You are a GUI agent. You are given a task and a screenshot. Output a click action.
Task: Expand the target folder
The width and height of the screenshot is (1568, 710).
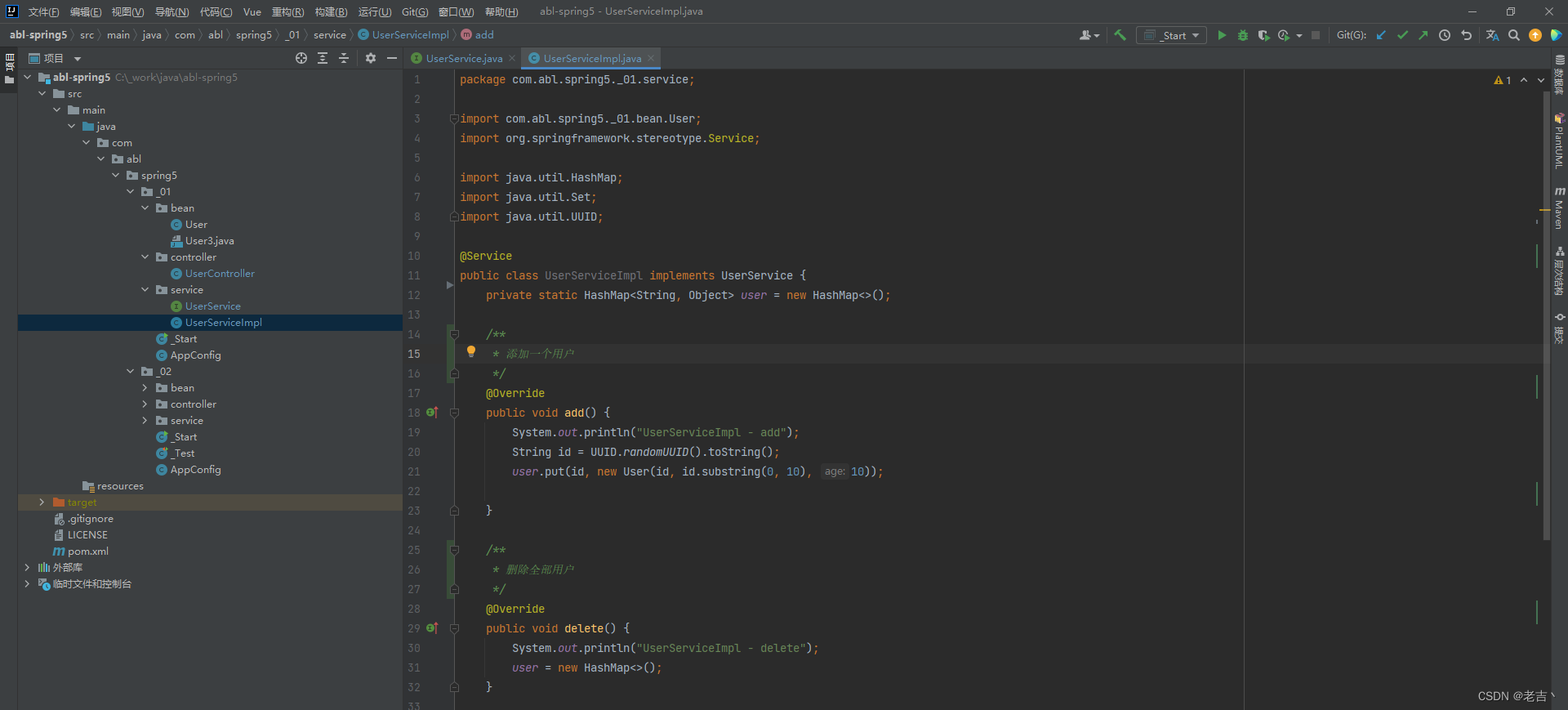pos(42,502)
